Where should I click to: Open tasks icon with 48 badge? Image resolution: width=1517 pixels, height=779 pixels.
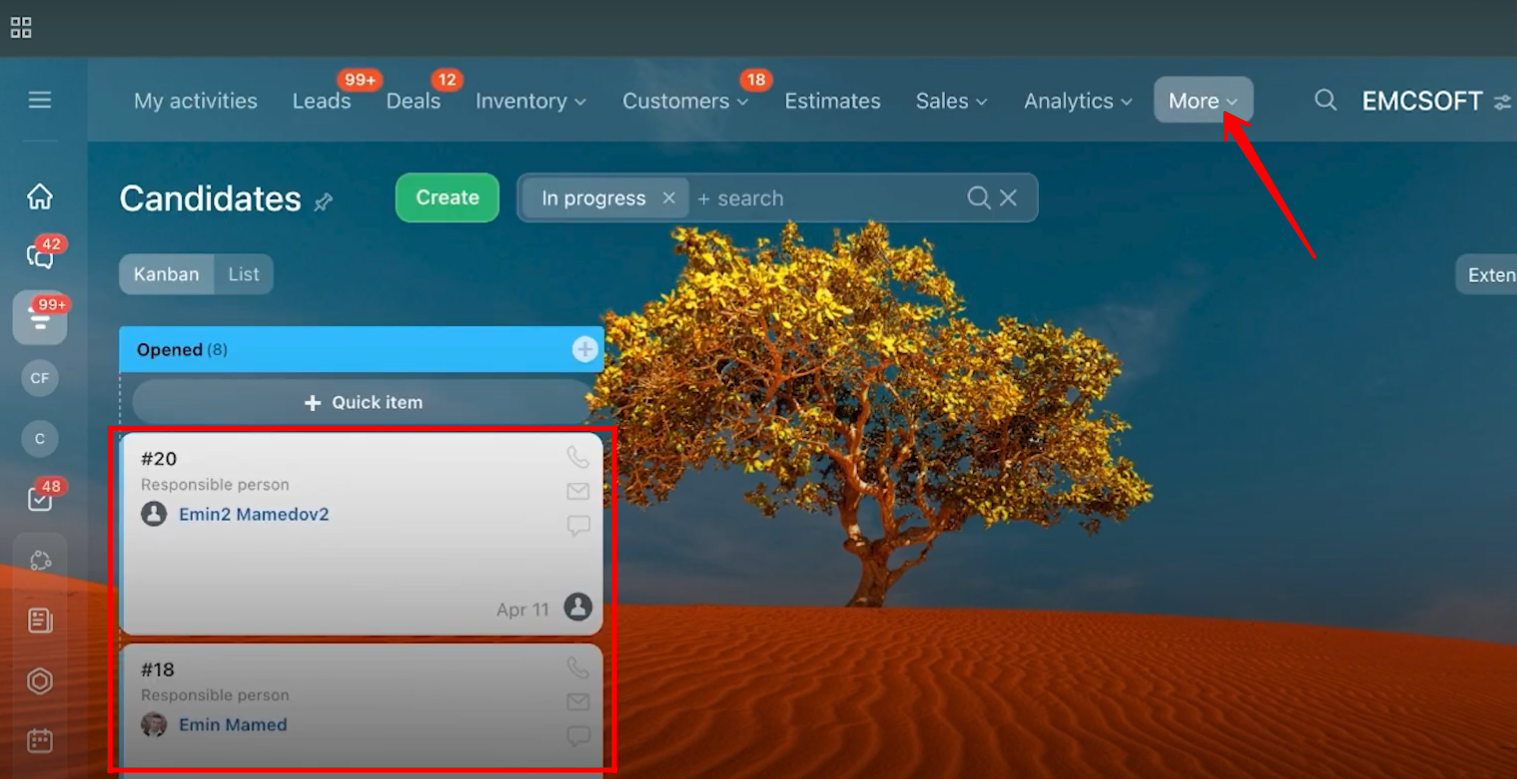click(40, 499)
